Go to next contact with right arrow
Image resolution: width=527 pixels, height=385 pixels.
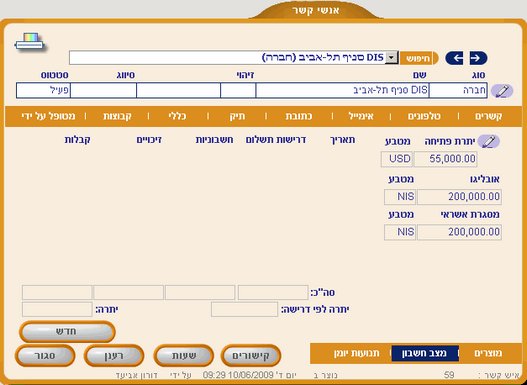[478, 58]
